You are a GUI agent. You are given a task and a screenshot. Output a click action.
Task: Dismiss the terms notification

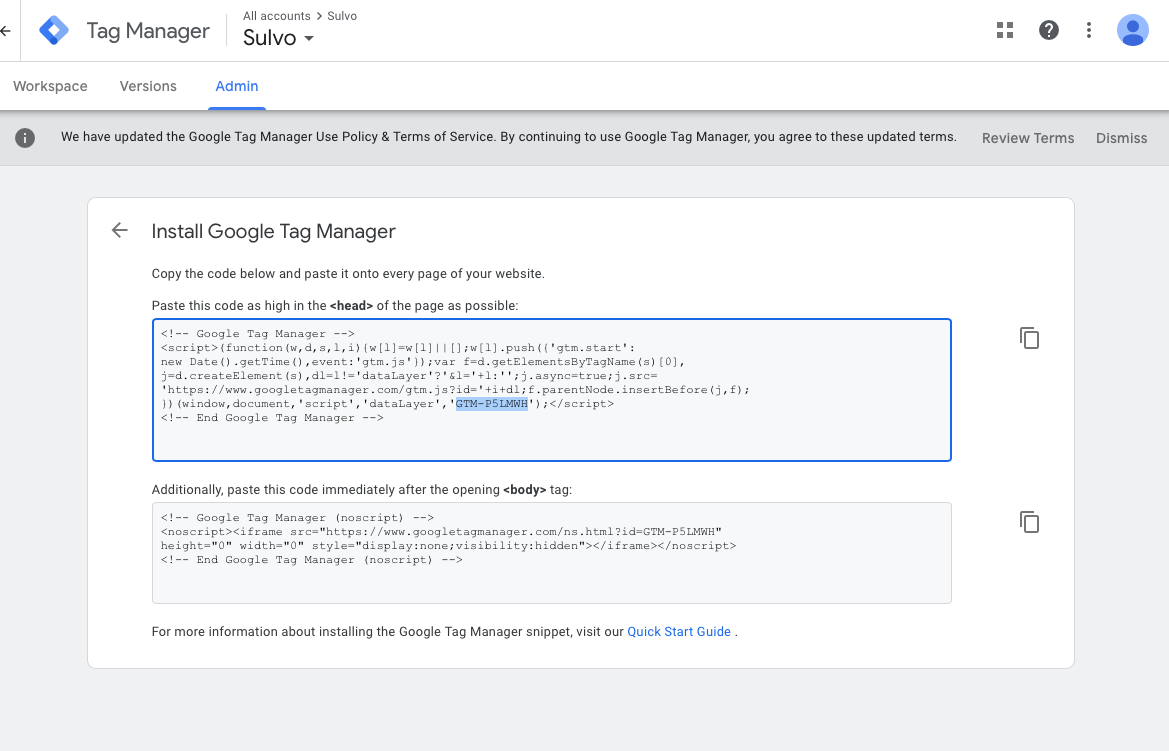[1121, 138]
